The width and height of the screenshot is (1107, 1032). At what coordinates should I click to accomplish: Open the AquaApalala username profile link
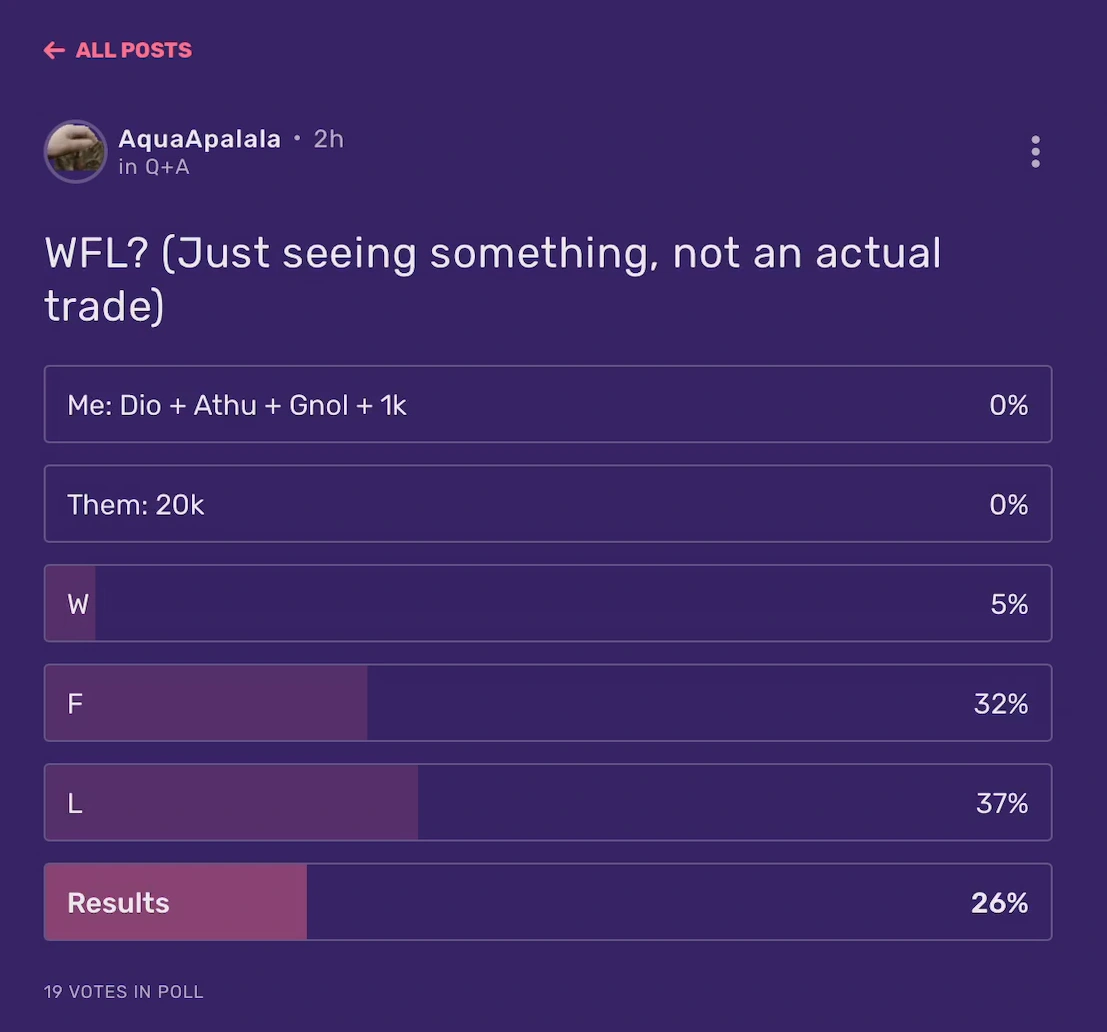pos(199,139)
